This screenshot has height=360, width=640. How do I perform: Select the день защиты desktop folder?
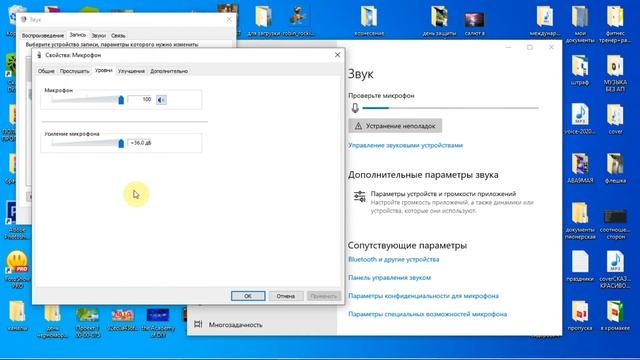[x=439, y=20]
